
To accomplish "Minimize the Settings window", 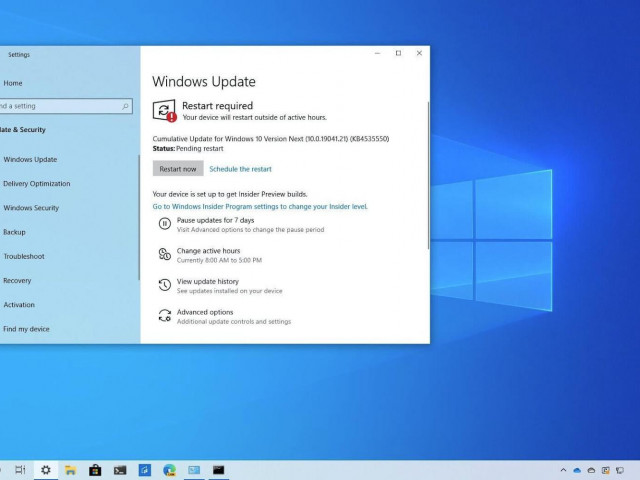I will pos(378,53).
